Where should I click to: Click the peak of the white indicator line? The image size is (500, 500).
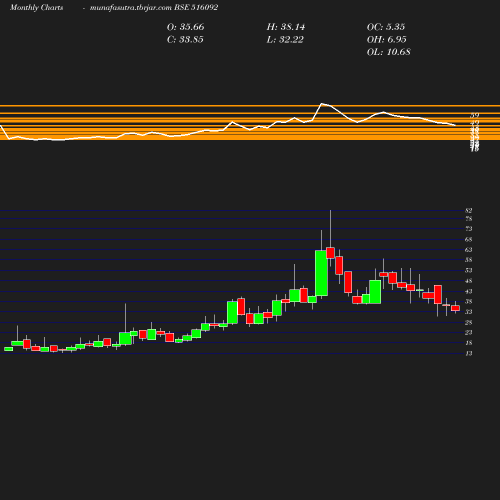pos(322,104)
